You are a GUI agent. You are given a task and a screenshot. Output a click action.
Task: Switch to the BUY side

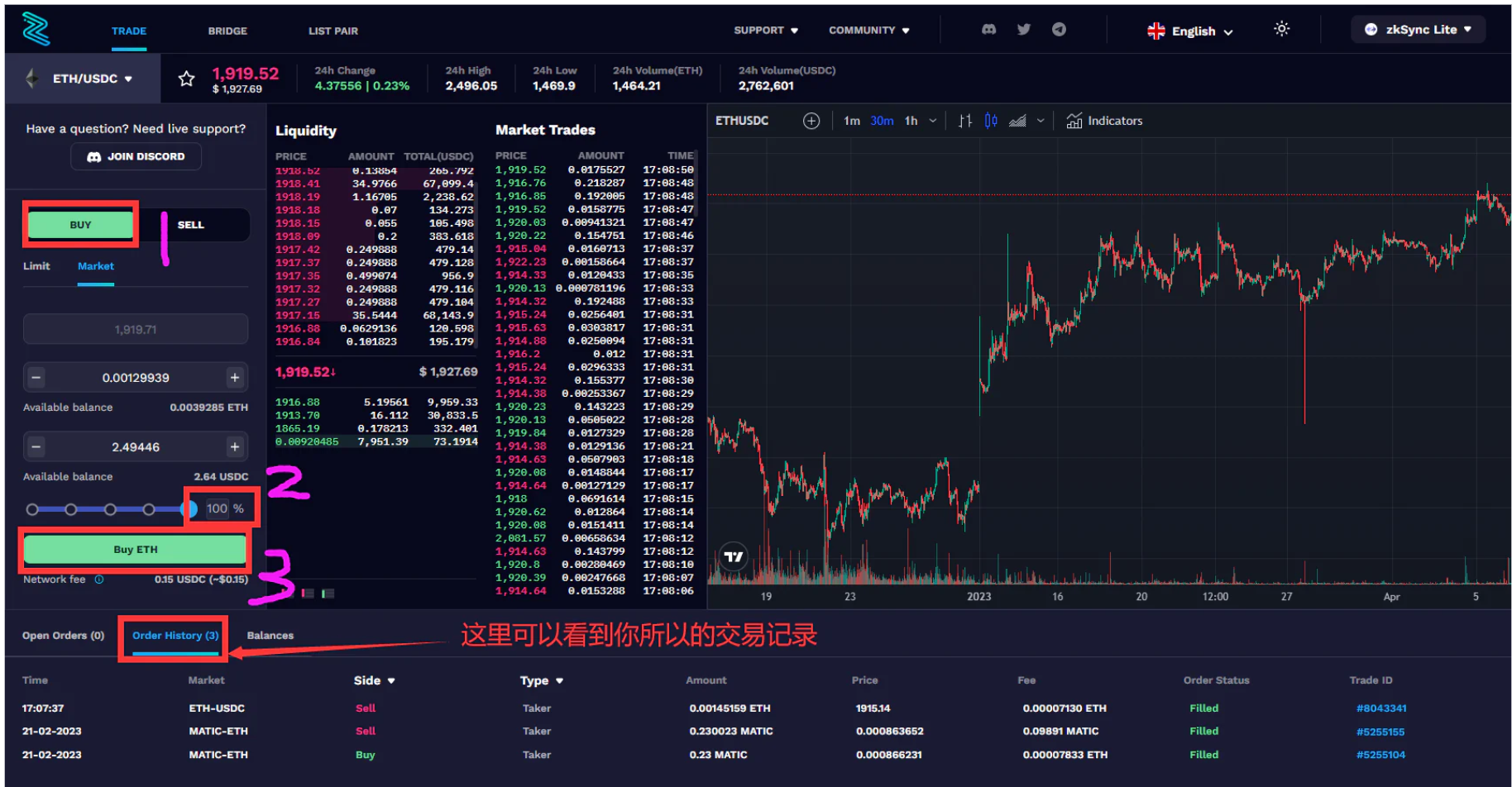click(x=80, y=225)
